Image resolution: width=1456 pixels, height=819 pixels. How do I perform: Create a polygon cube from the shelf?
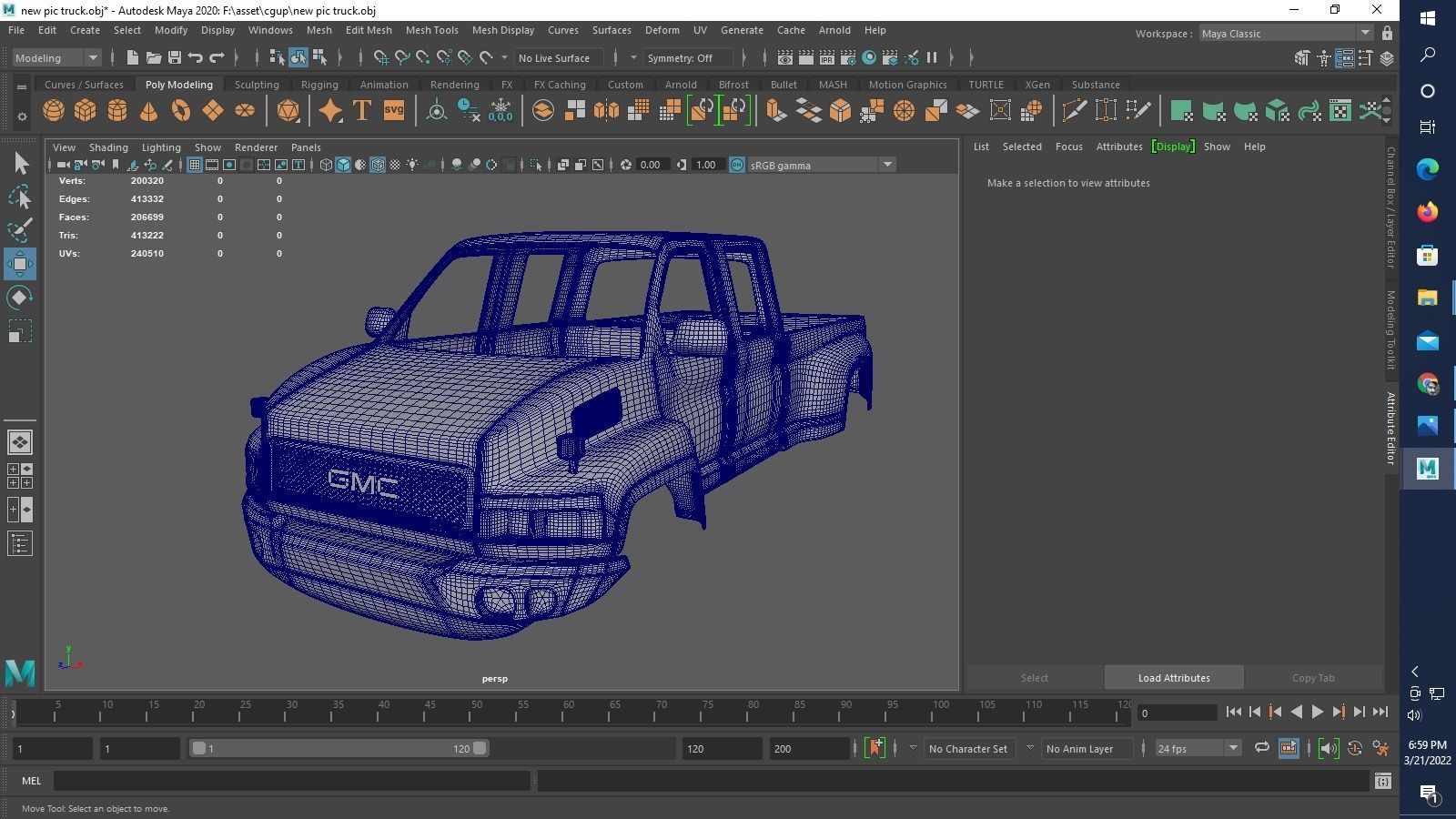(86, 111)
